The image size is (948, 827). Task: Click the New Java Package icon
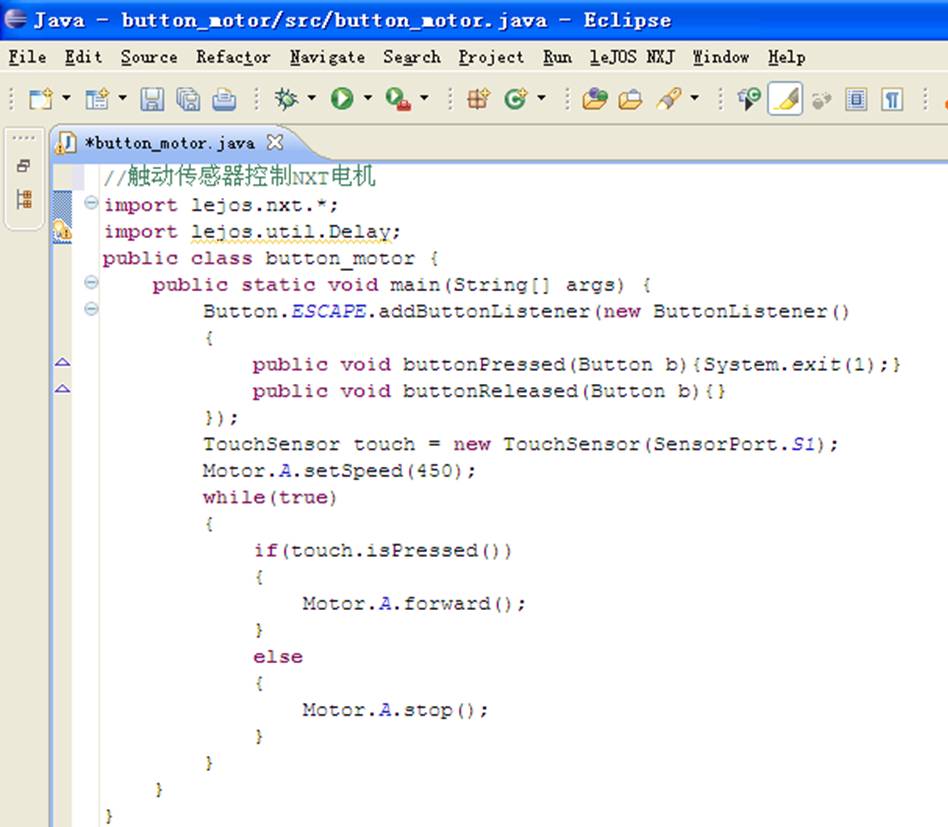pos(478,98)
